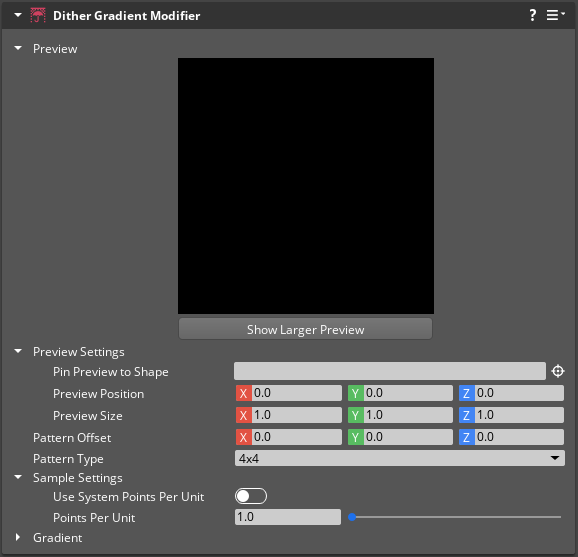Open the Pattern Type 4x4 dropdown
Viewport: 578px width, 557px height.
click(x=400, y=458)
